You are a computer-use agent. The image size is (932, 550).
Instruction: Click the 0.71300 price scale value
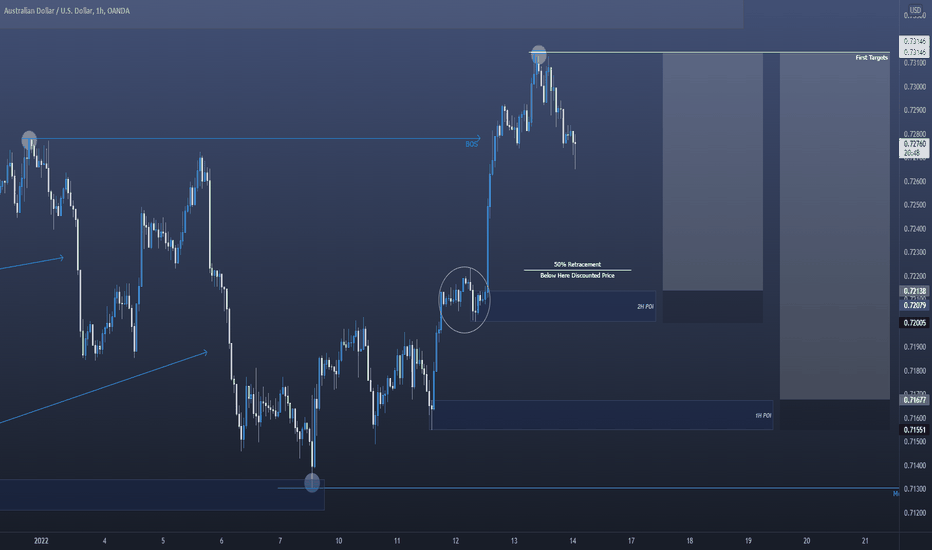[914, 489]
